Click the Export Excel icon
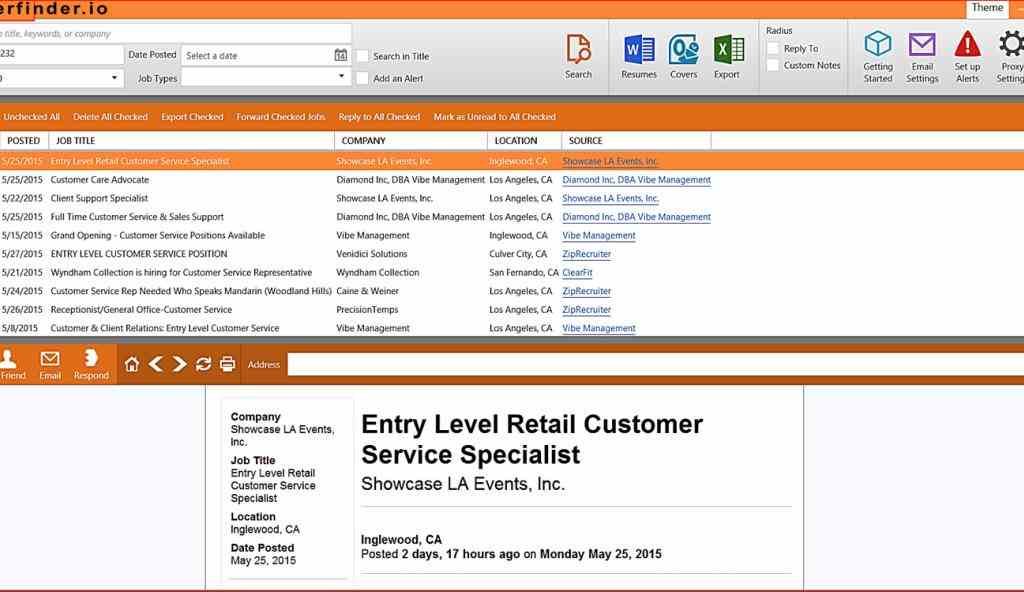The image size is (1024, 592). pos(727,50)
